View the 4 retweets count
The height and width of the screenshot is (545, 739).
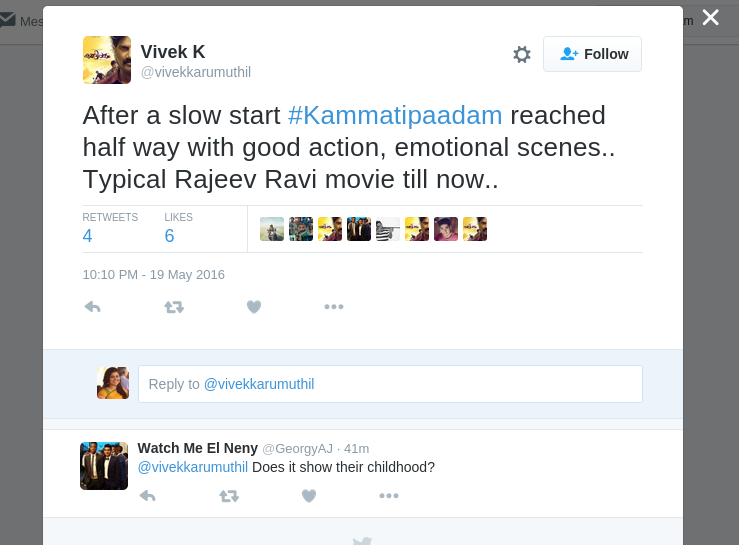(88, 236)
